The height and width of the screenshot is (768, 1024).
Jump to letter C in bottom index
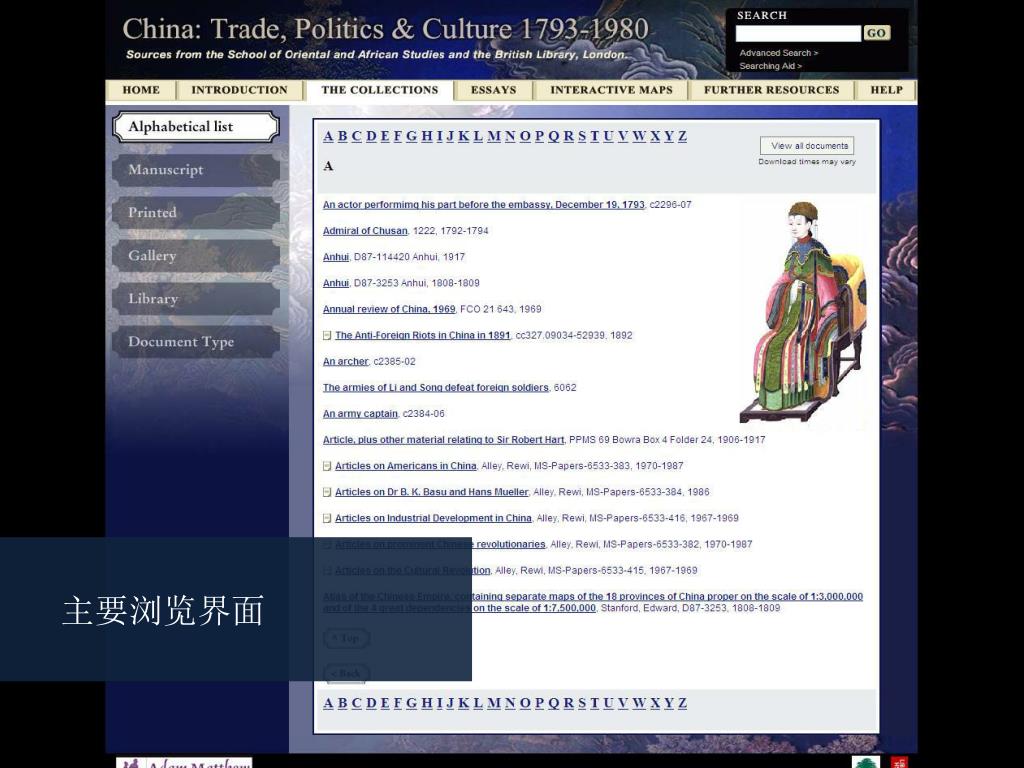[357, 703]
